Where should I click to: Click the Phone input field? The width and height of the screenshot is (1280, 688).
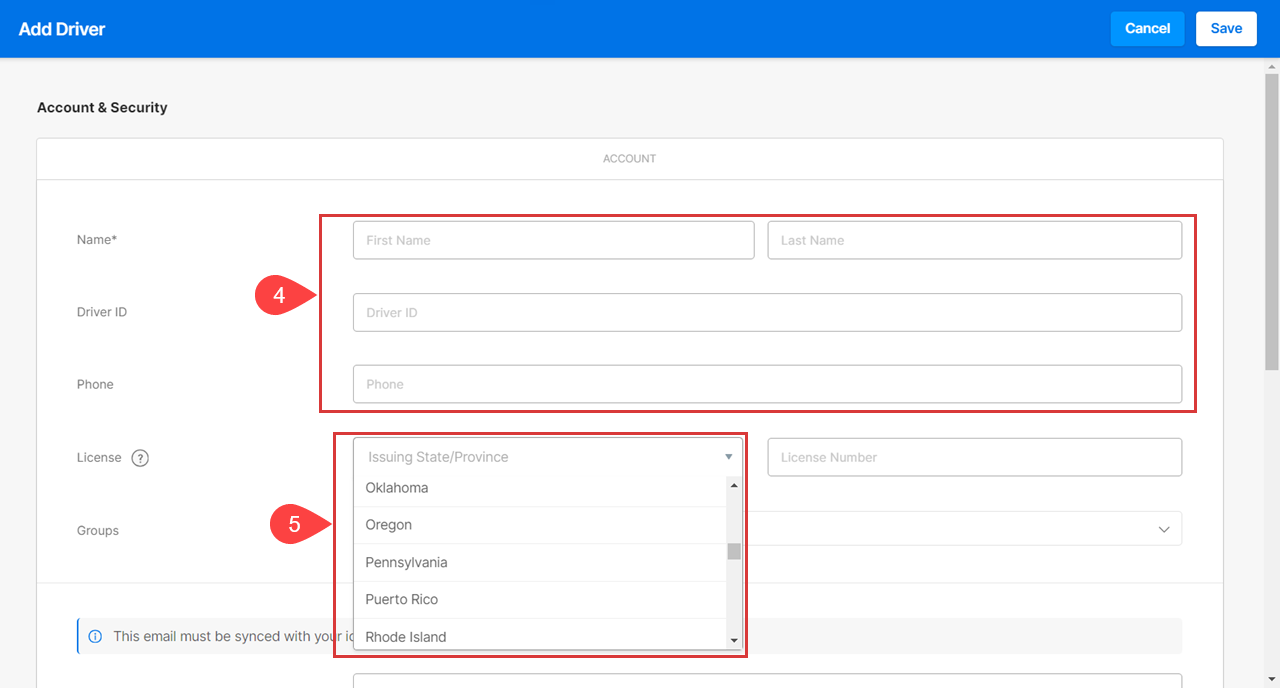(x=767, y=384)
